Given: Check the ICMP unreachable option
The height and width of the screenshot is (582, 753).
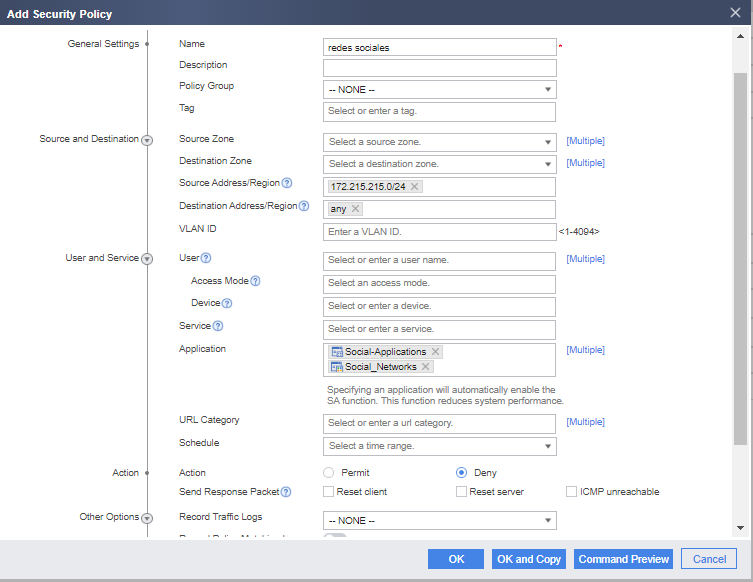Looking at the screenshot, I should (571, 492).
